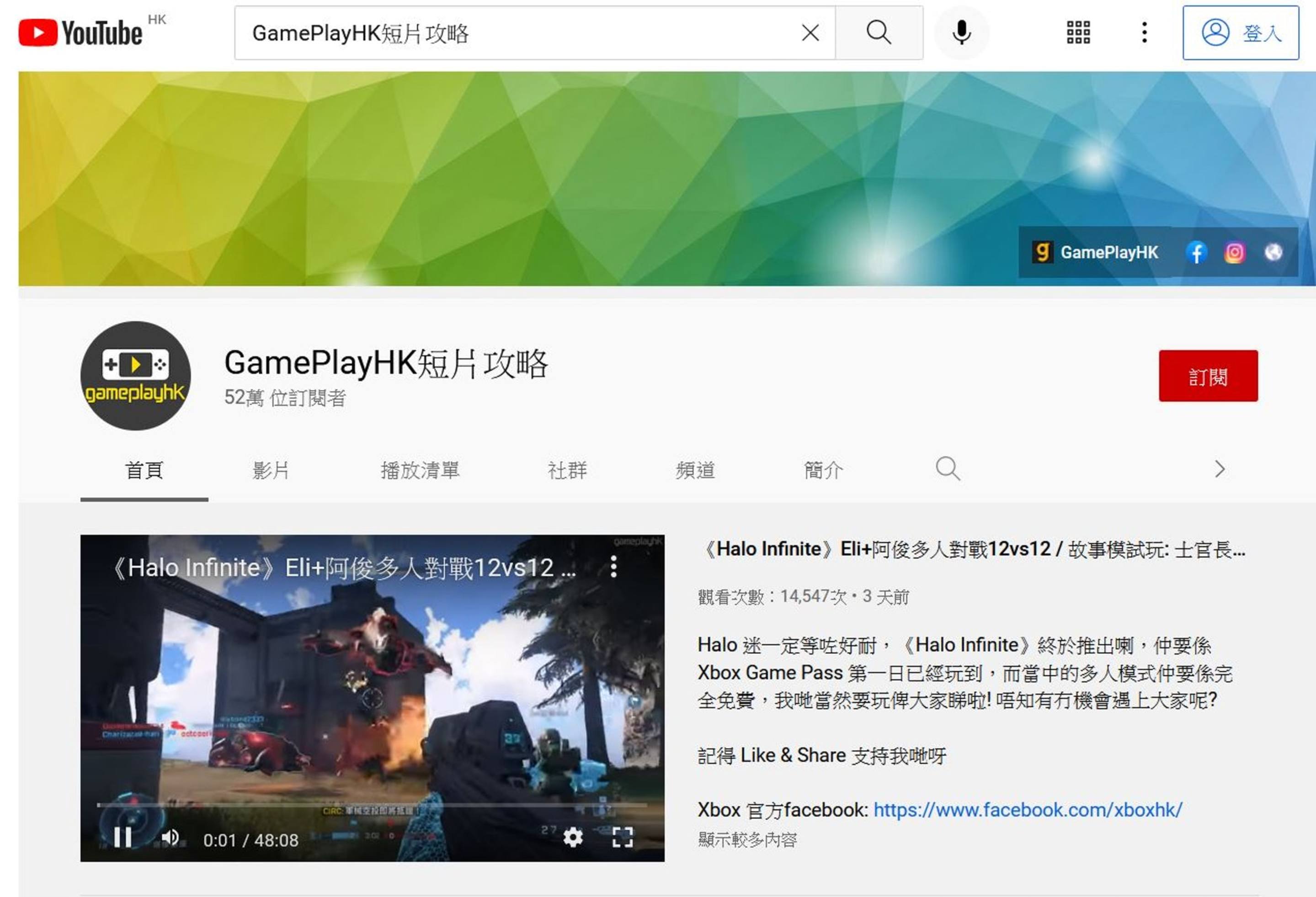Viewport: 1316px width, 897px height.
Task: Click the '觀看次數：14,547次・3 天前' text
Action: pos(804,596)
